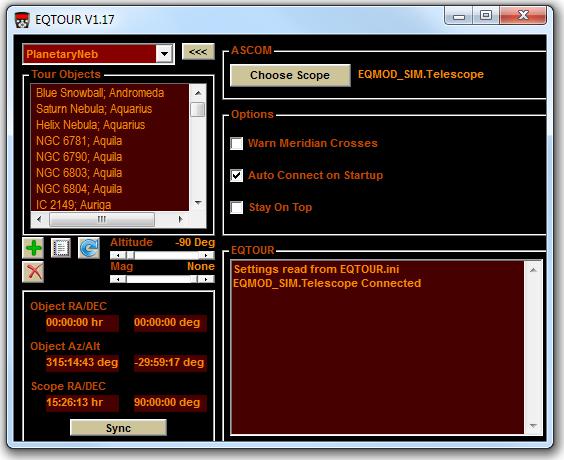
Task: Toggle the Stay On Top checkbox
Action: point(236,208)
